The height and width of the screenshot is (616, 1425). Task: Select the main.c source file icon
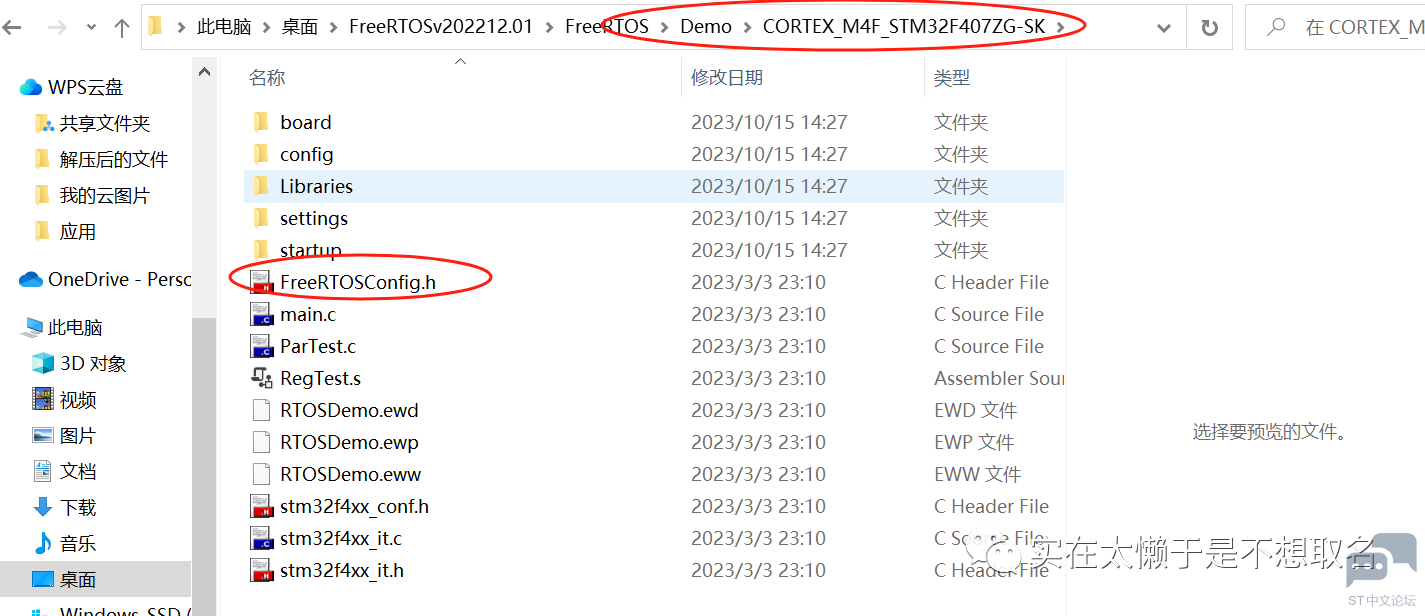pyautogui.click(x=262, y=314)
